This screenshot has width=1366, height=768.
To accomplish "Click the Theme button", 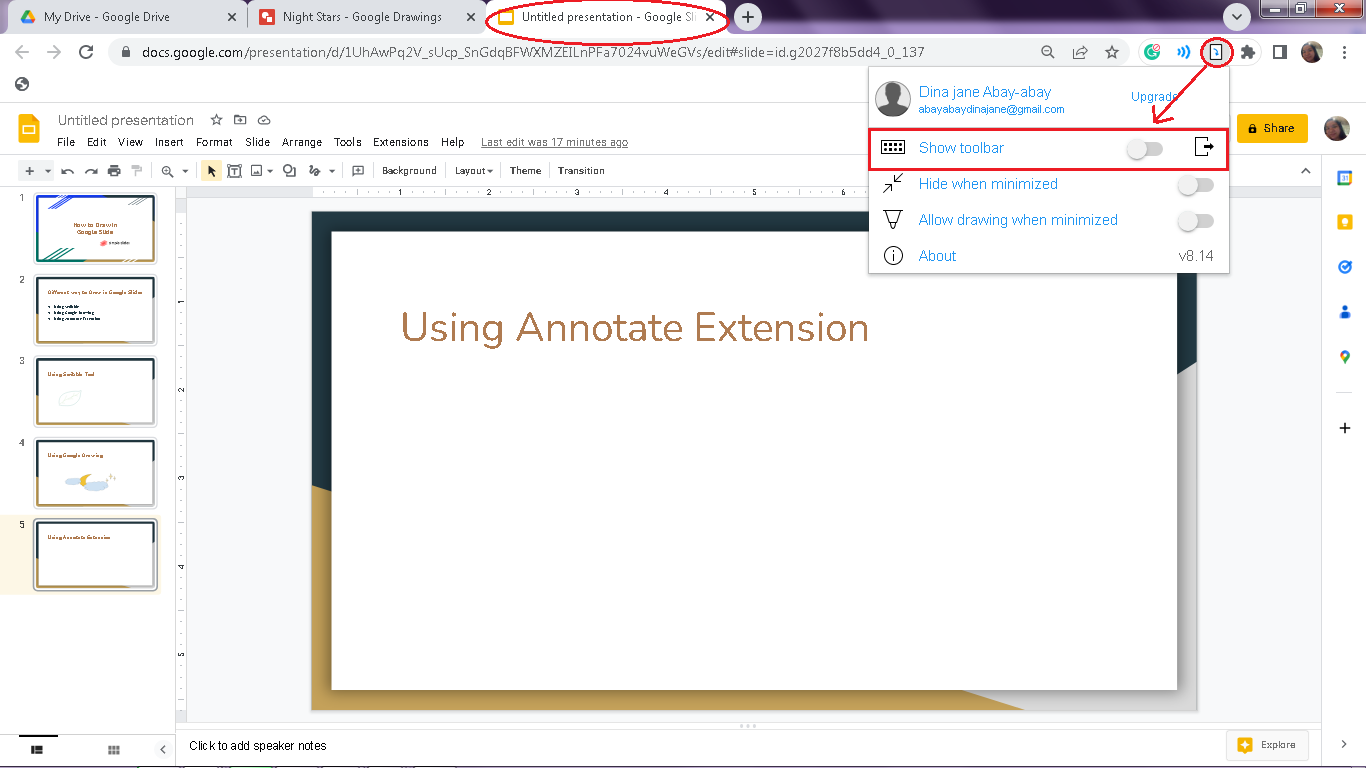I will [x=525, y=171].
